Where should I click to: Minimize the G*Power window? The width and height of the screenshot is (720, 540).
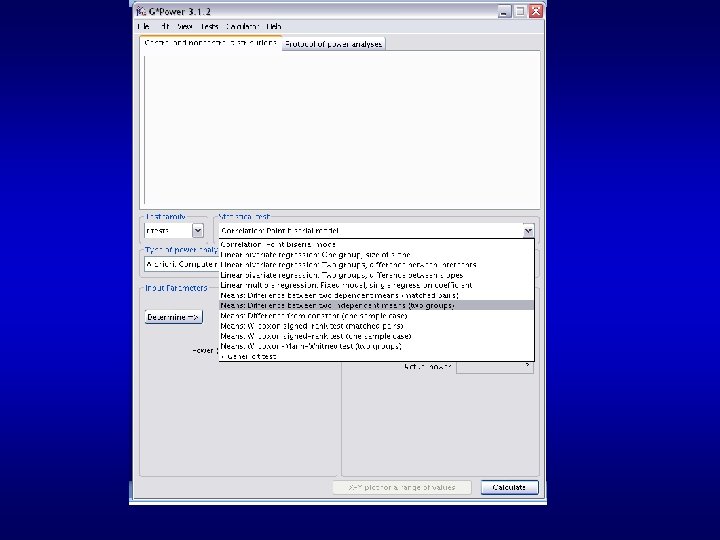coord(504,11)
